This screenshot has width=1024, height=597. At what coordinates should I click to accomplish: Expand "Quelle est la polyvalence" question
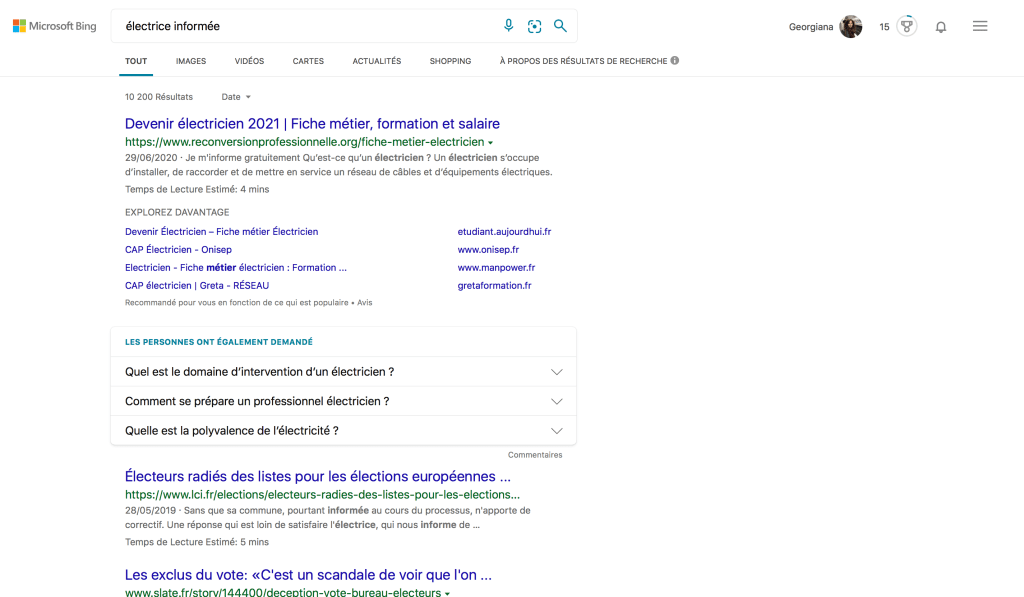click(x=557, y=431)
